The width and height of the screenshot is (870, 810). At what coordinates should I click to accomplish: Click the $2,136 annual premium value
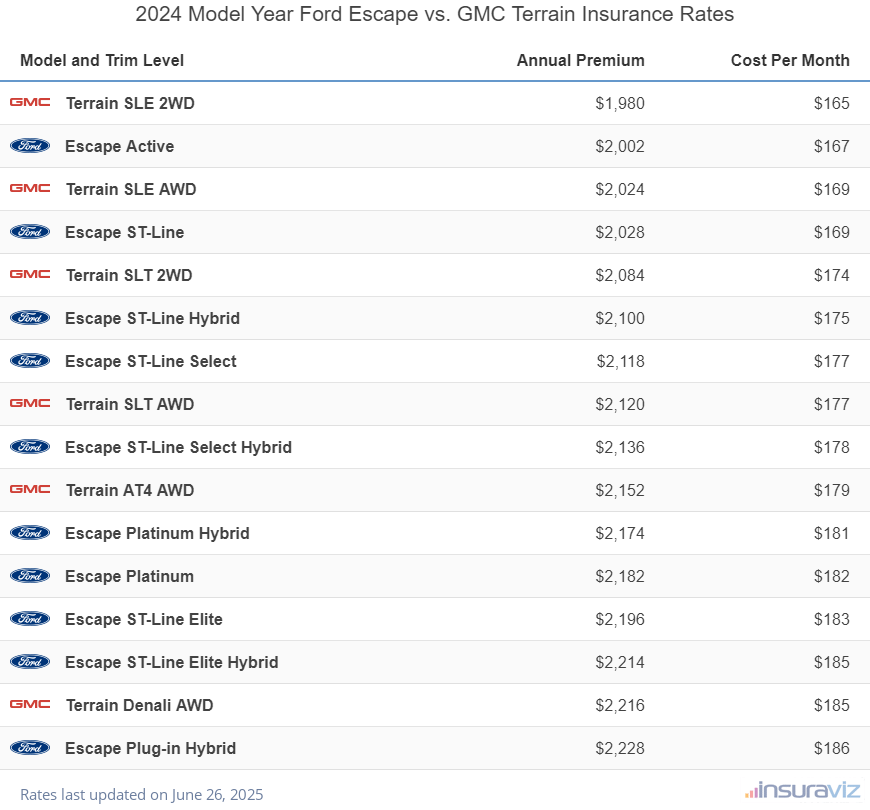pyautogui.click(x=620, y=447)
